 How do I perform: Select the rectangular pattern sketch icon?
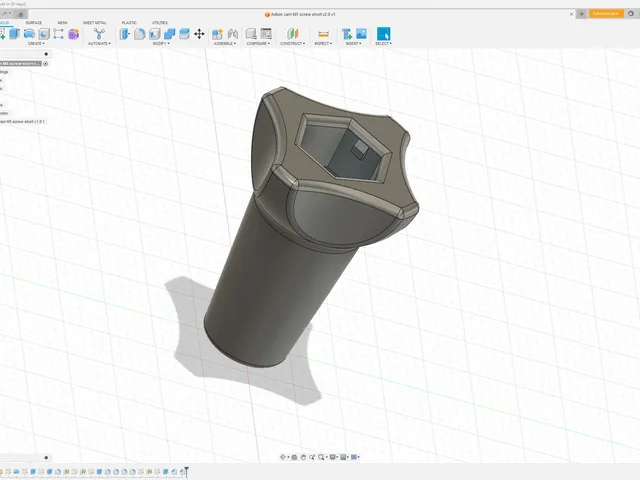(58, 34)
